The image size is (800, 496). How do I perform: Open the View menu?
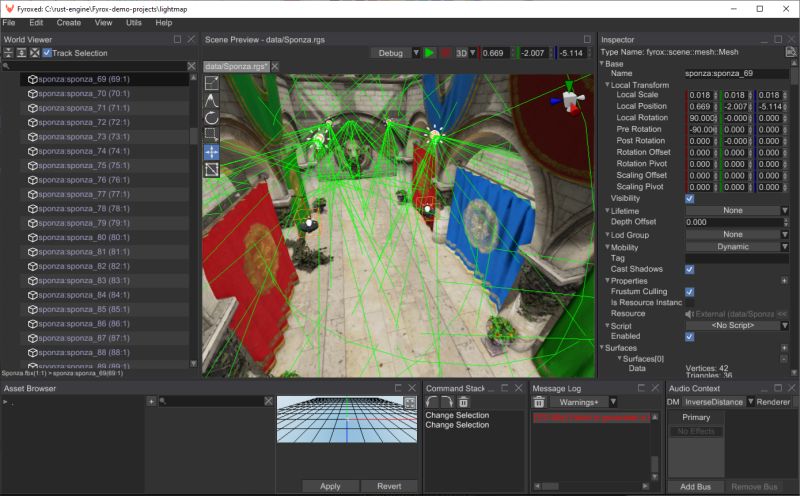coord(103,22)
